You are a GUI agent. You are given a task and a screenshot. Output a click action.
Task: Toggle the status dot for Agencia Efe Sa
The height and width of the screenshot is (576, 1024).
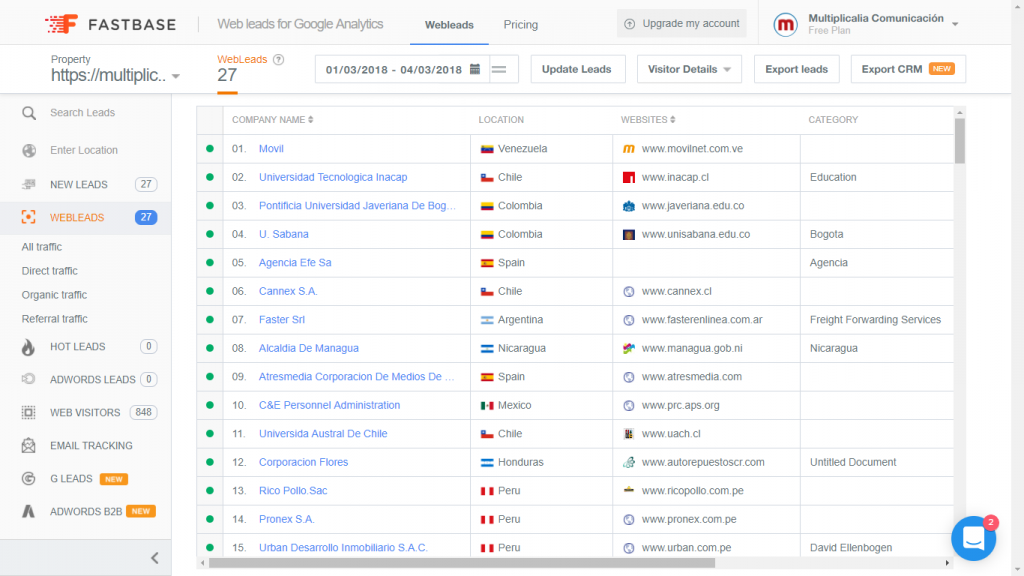point(210,263)
